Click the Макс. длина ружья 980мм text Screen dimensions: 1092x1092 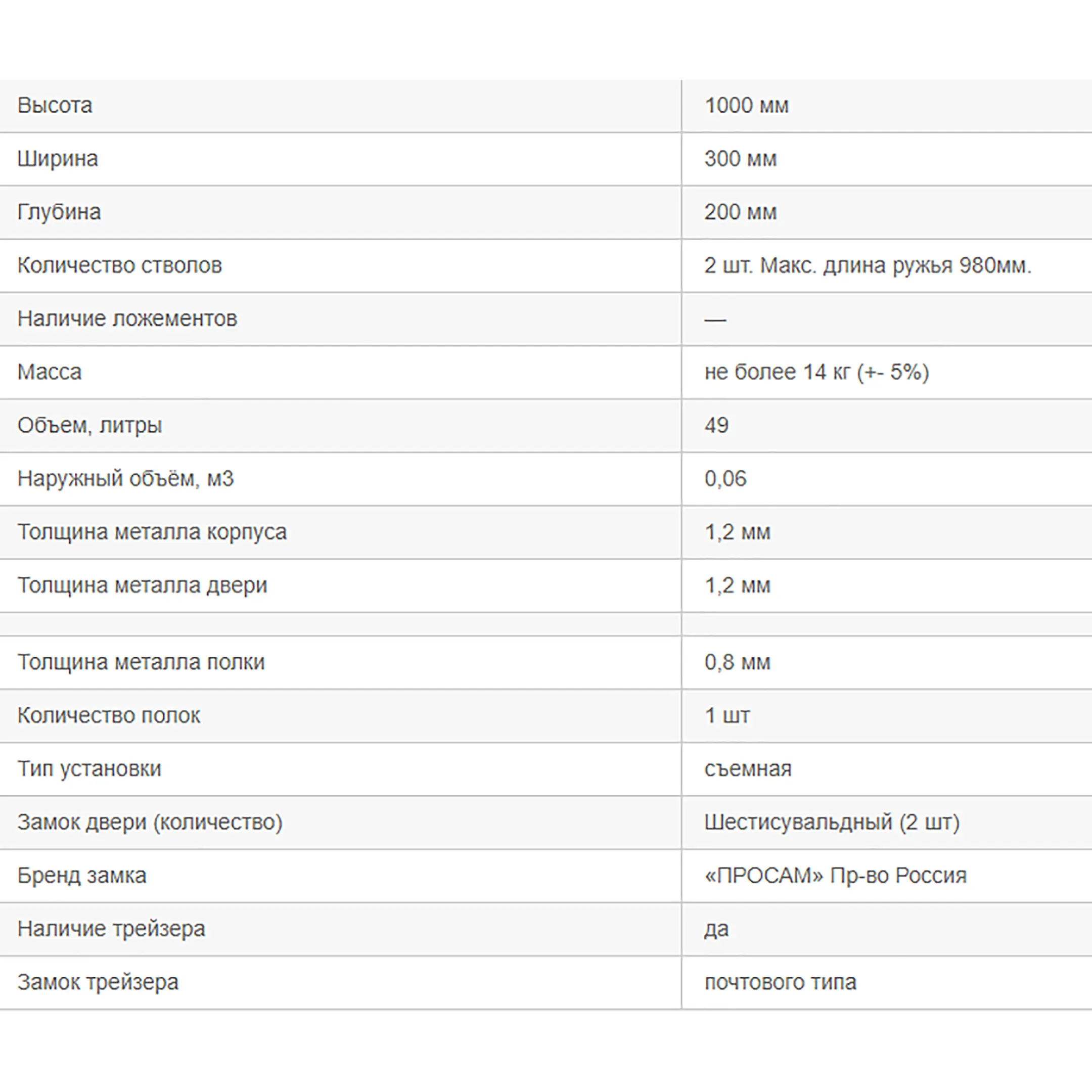pos(895,265)
